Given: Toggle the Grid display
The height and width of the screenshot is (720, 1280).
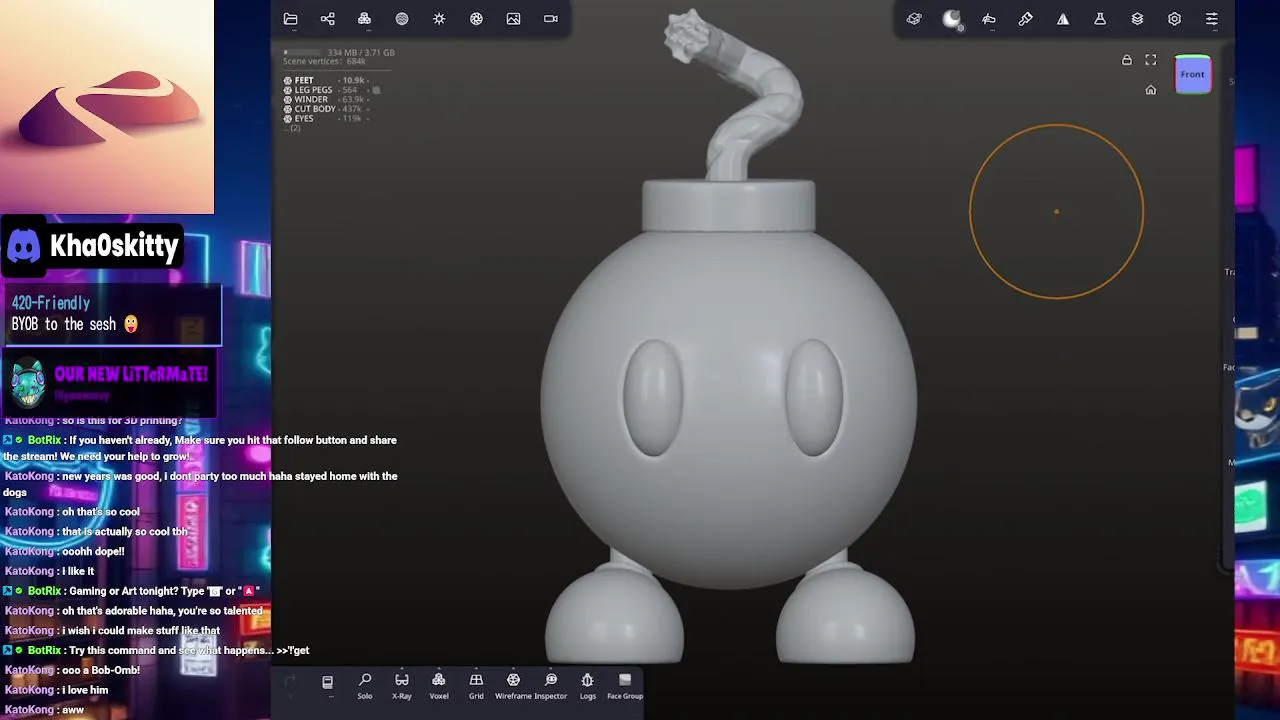Looking at the screenshot, I should pos(476,686).
